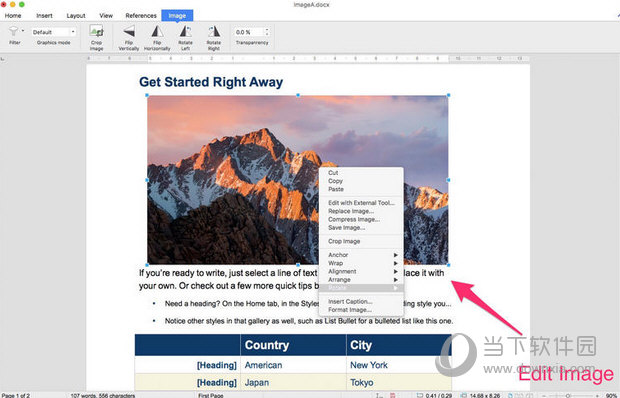The image size is (620, 398).
Task: Click the 14.68 x 8.26 size indicator
Action: pyautogui.click(x=481, y=395)
